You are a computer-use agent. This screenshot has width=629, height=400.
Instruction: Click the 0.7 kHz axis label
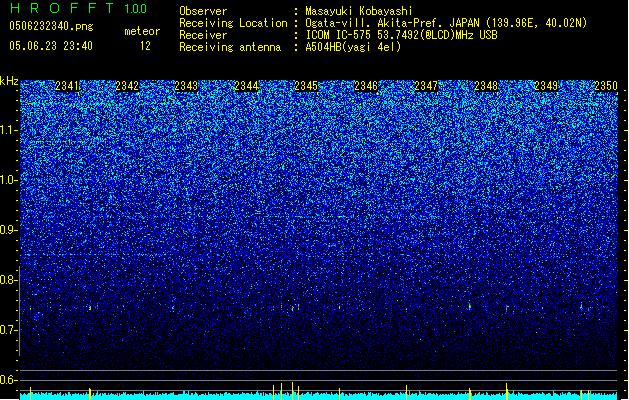(x=9, y=330)
